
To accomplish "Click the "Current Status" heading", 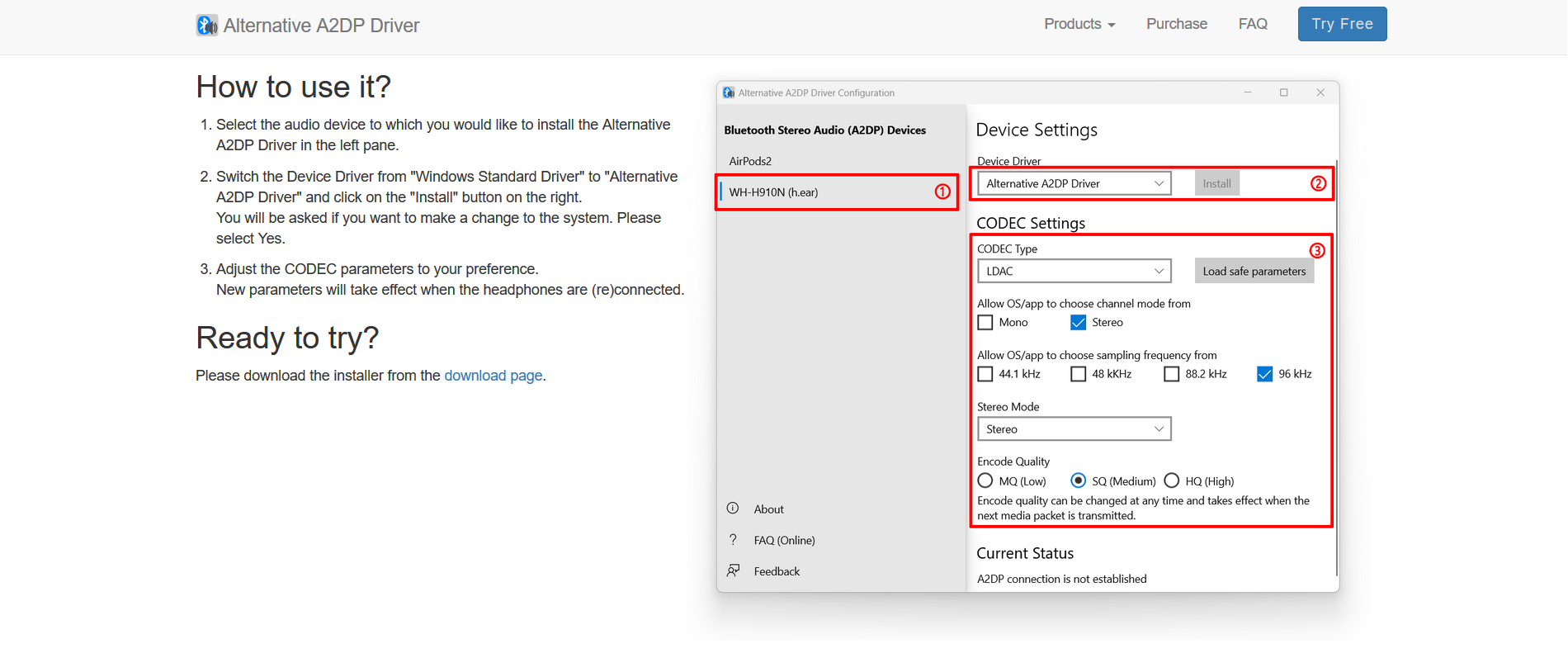I will click(x=1025, y=553).
